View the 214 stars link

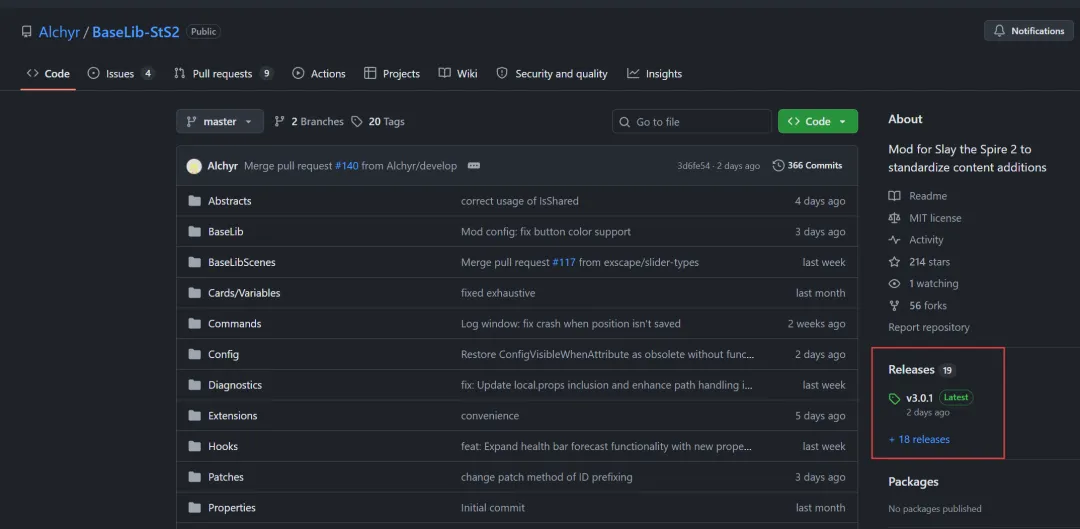(x=920, y=262)
